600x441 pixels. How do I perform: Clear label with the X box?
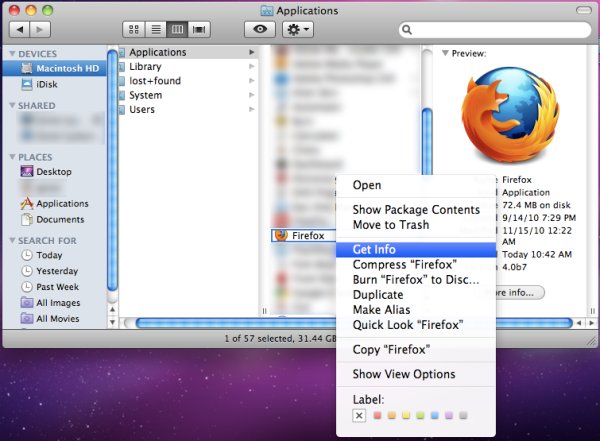point(359,415)
